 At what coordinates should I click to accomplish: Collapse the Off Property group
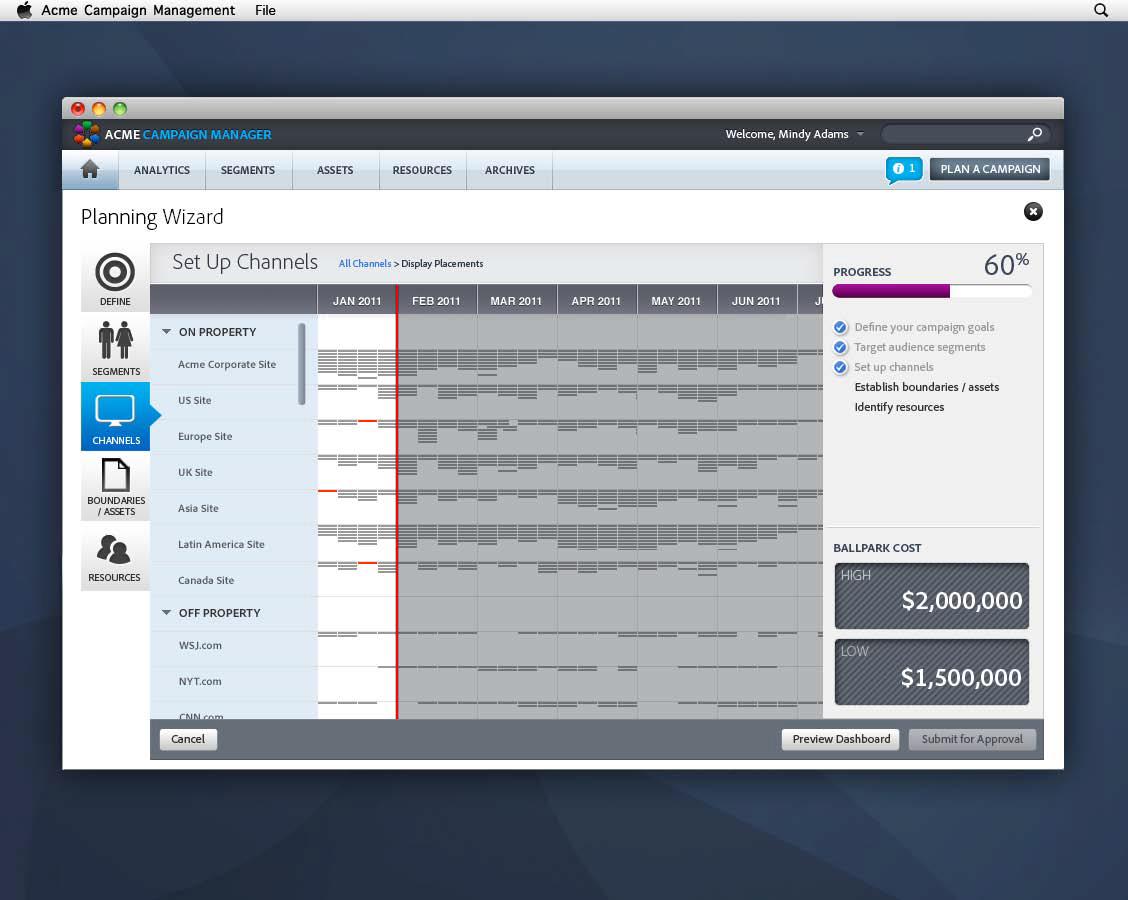tap(166, 612)
